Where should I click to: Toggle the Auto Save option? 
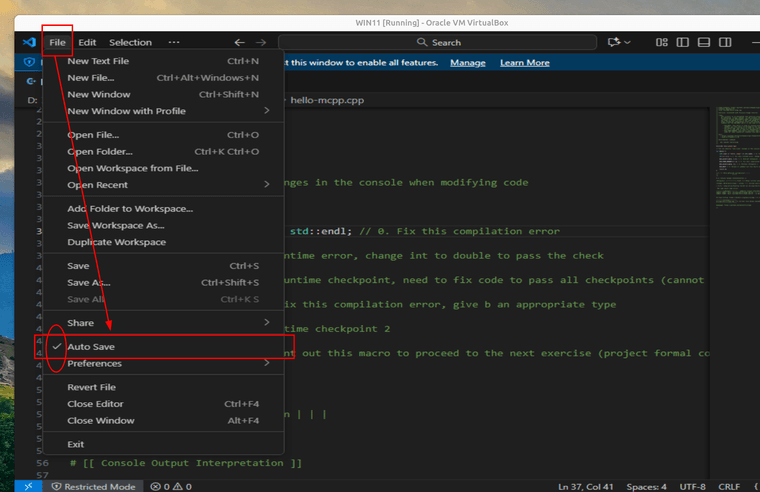point(91,347)
